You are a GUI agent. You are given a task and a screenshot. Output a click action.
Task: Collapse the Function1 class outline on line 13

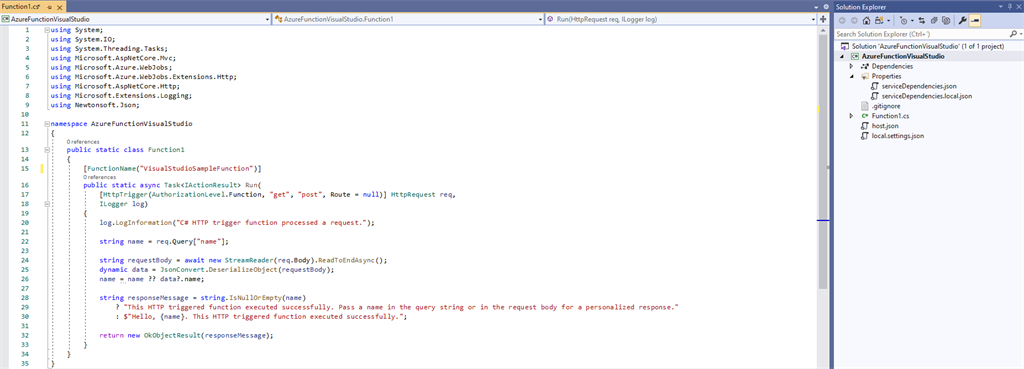tap(46, 150)
